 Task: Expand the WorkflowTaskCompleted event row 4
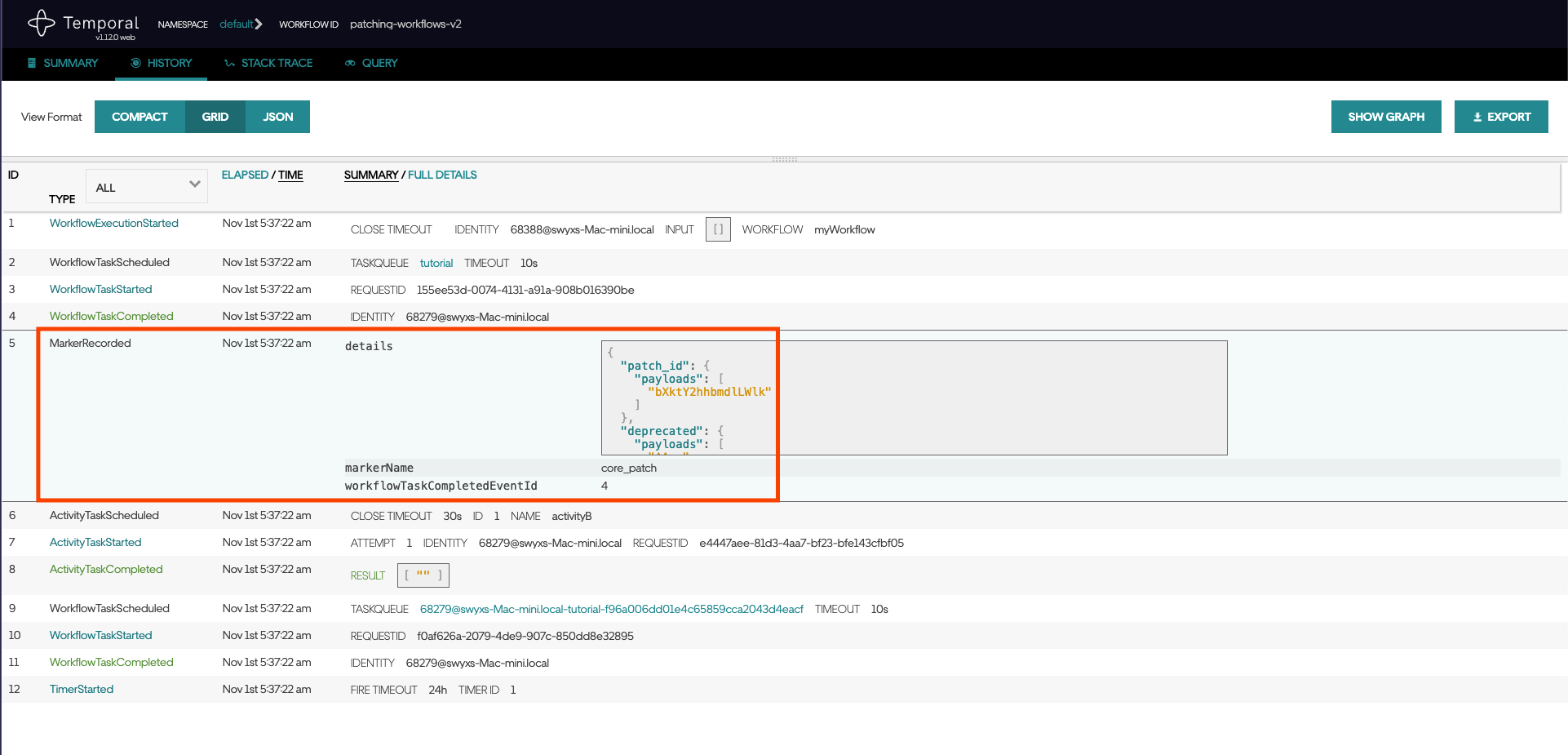pos(112,316)
